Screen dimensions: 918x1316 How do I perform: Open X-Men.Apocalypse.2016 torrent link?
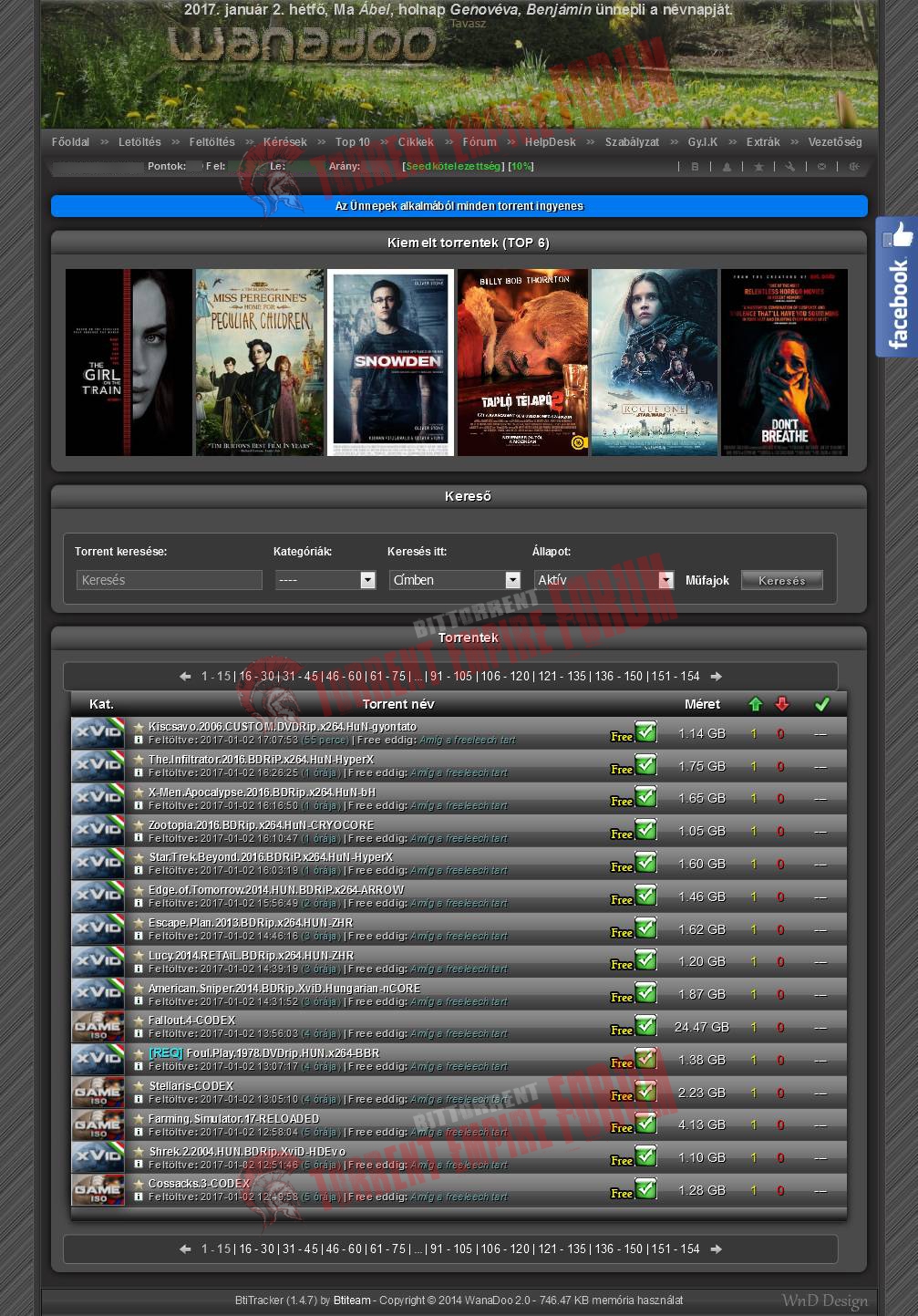pos(263,793)
